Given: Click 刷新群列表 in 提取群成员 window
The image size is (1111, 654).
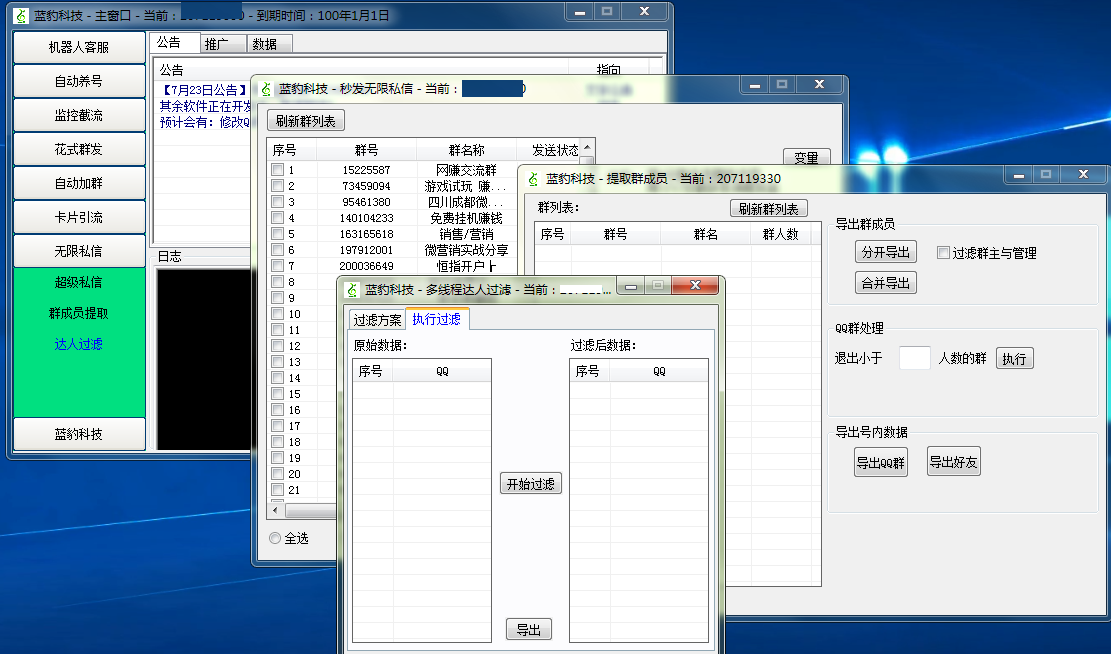Looking at the screenshot, I should coord(768,209).
